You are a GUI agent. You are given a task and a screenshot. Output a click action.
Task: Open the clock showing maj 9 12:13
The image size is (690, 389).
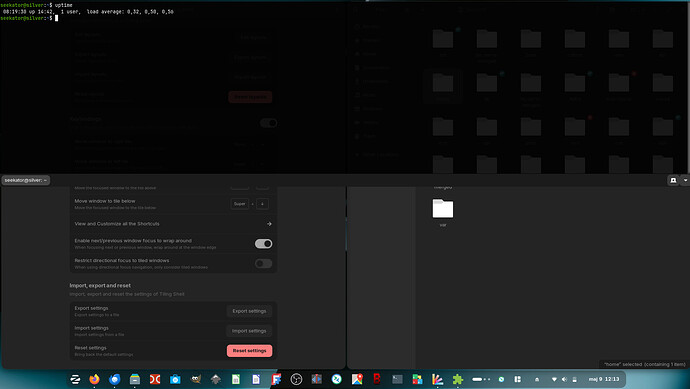[x=604, y=379]
